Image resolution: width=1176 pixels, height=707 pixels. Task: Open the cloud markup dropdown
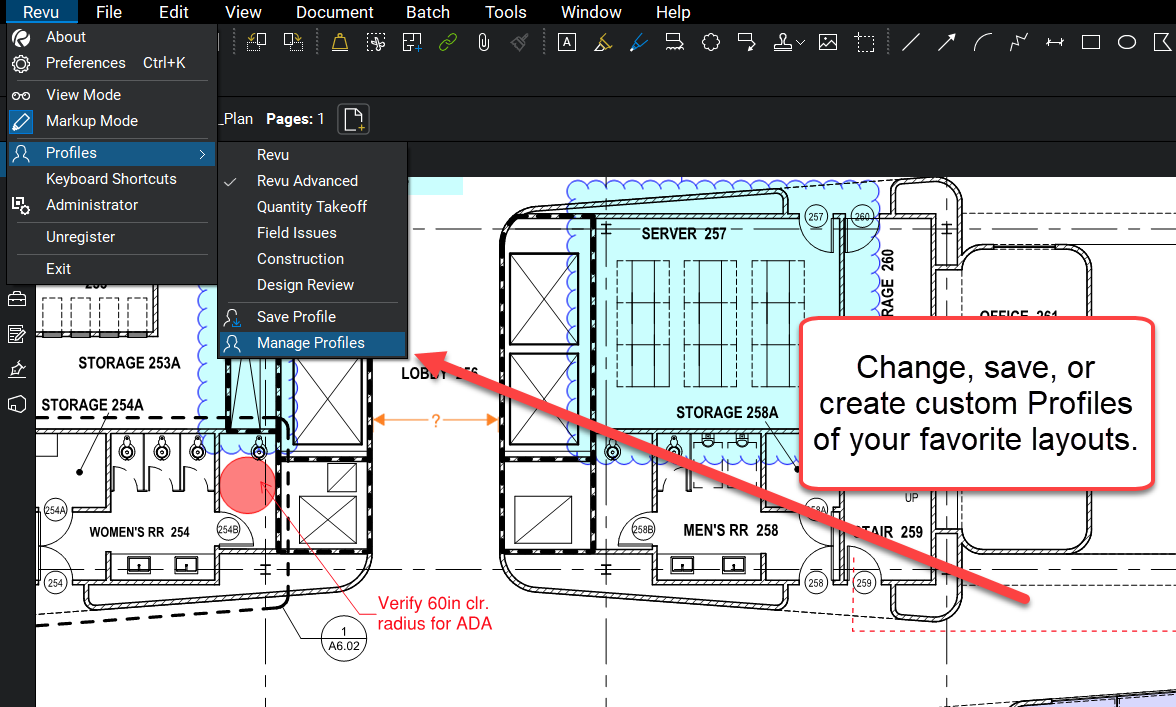coord(711,42)
